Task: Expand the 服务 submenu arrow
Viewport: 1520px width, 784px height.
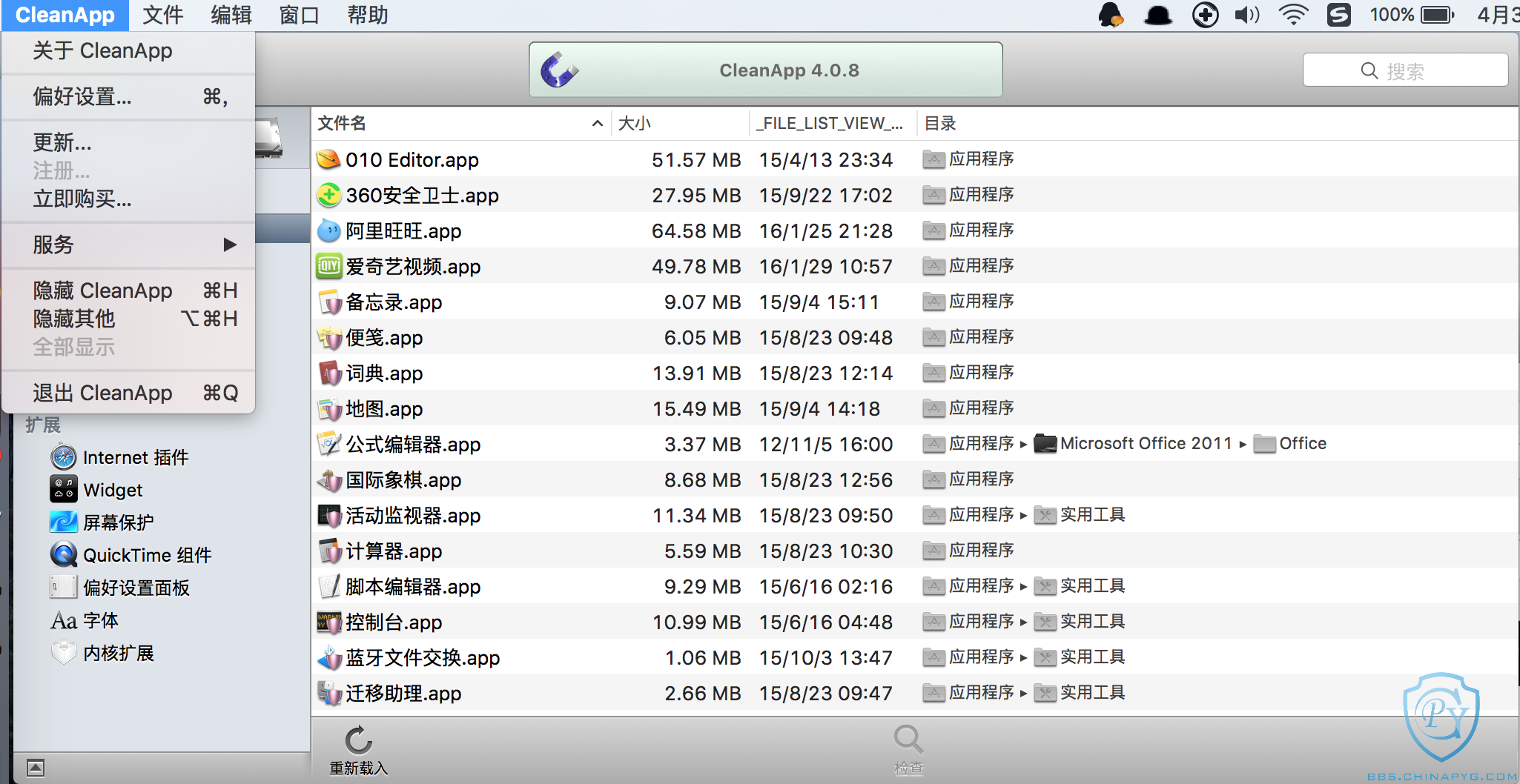Action: click(x=230, y=245)
